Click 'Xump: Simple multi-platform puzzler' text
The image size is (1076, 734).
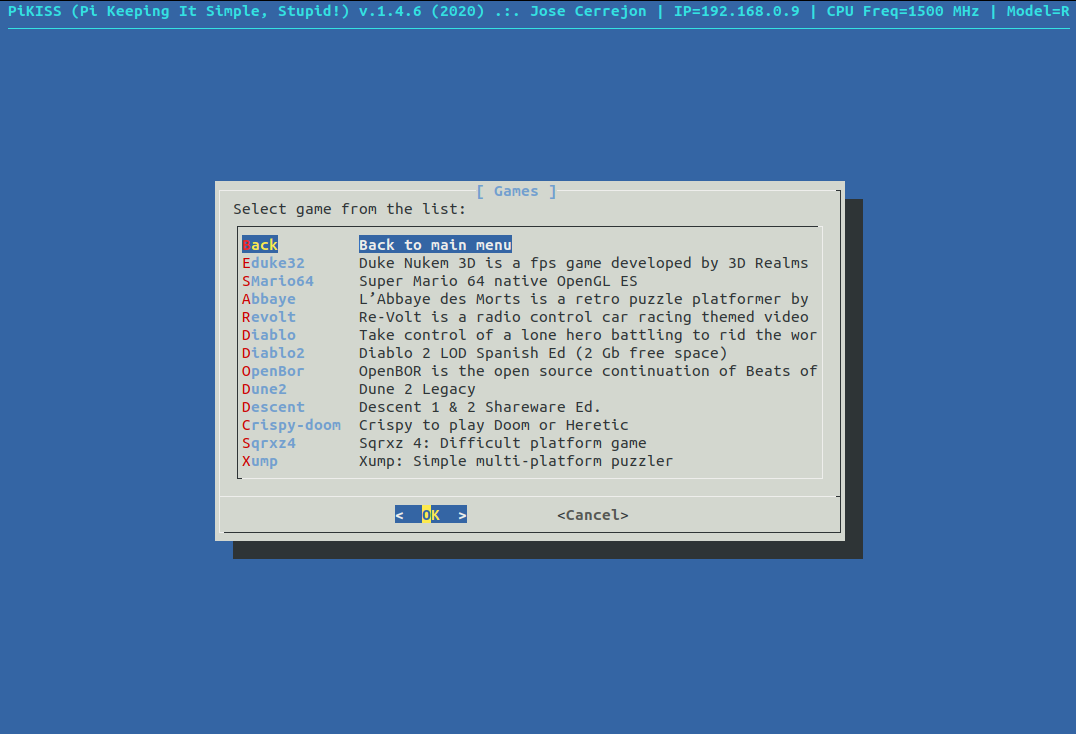pyautogui.click(x=516, y=461)
